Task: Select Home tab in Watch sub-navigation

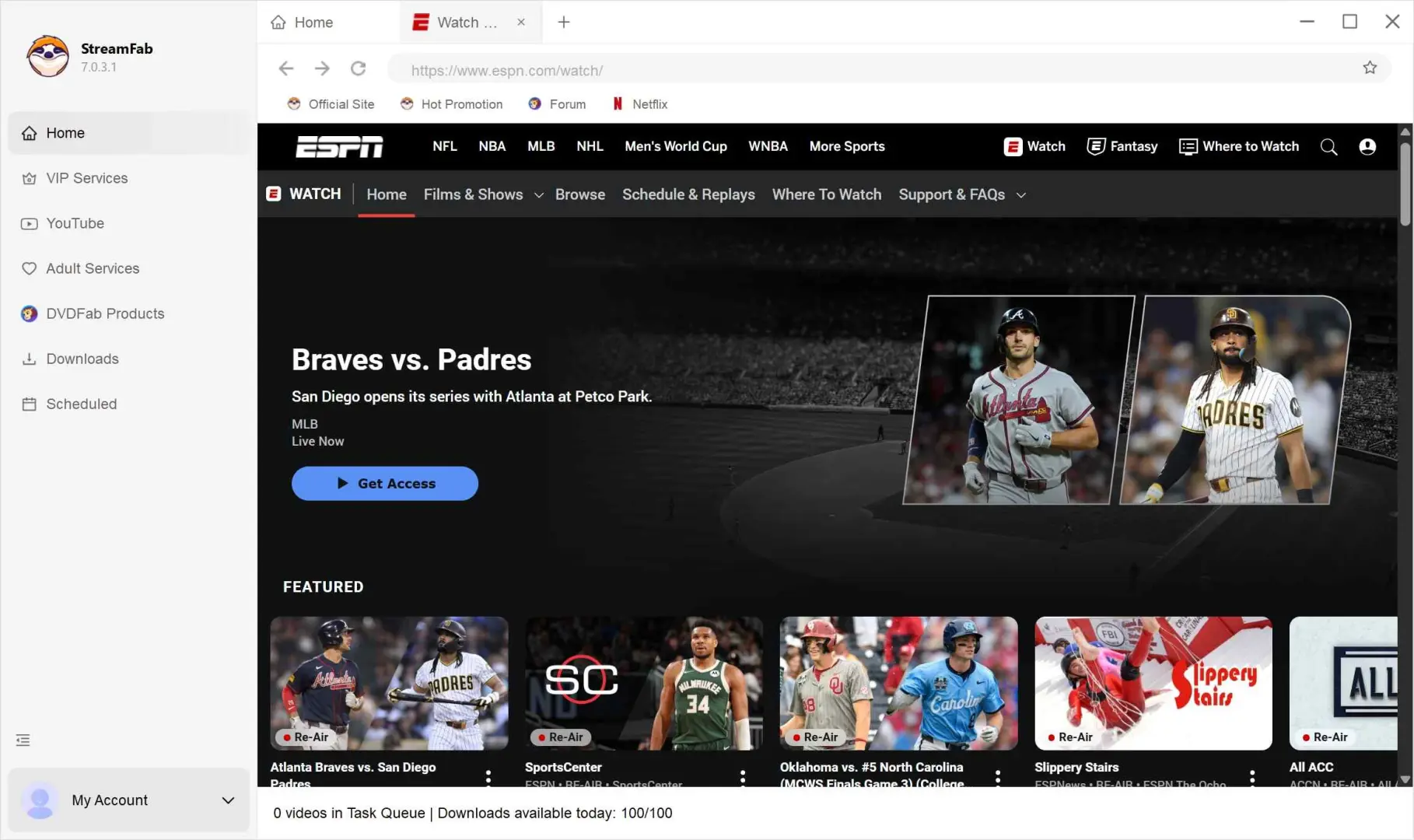Action: tap(387, 194)
